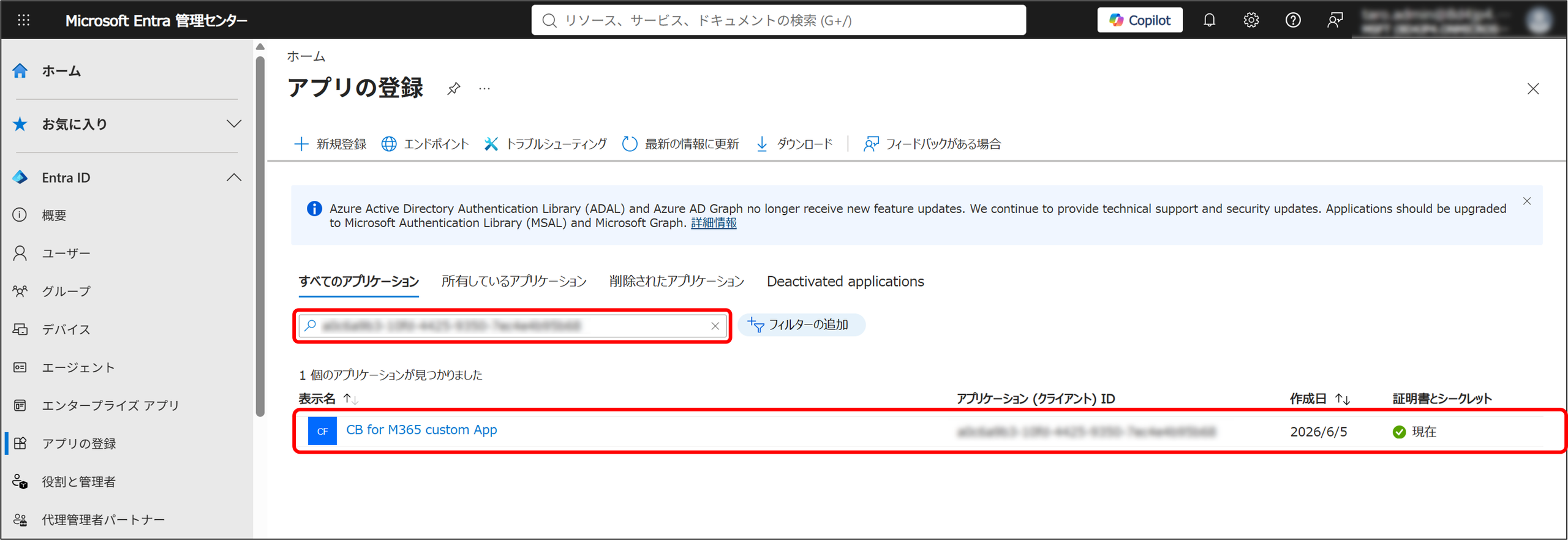Screen dimensions: 1568x540
Task: Click 新規登録 plus icon
Action: tap(301, 144)
